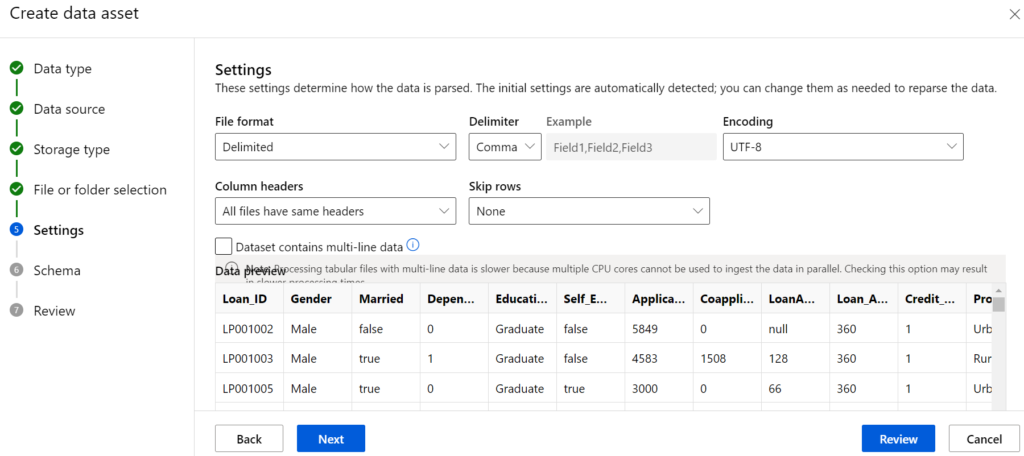This screenshot has height=456, width=1024.
Task: Enable Dataset contains multi-line data checkbox
Action: point(223,246)
